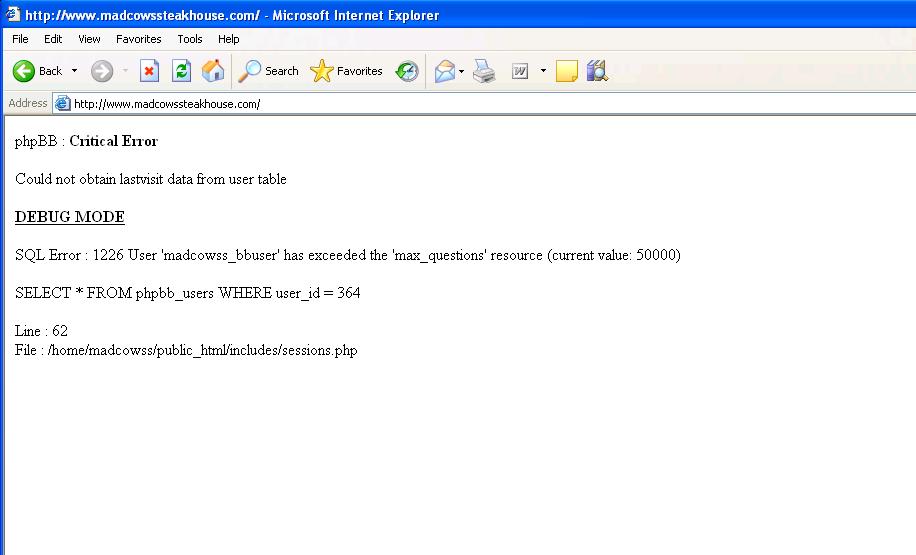Open the Search magnifier tool
The image size is (916, 555).
(269, 71)
